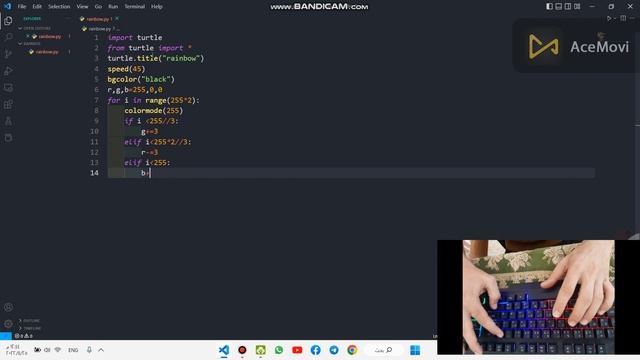
Task: Select rainbow.py in the RAINBOW folder
Action: [47, 52]
